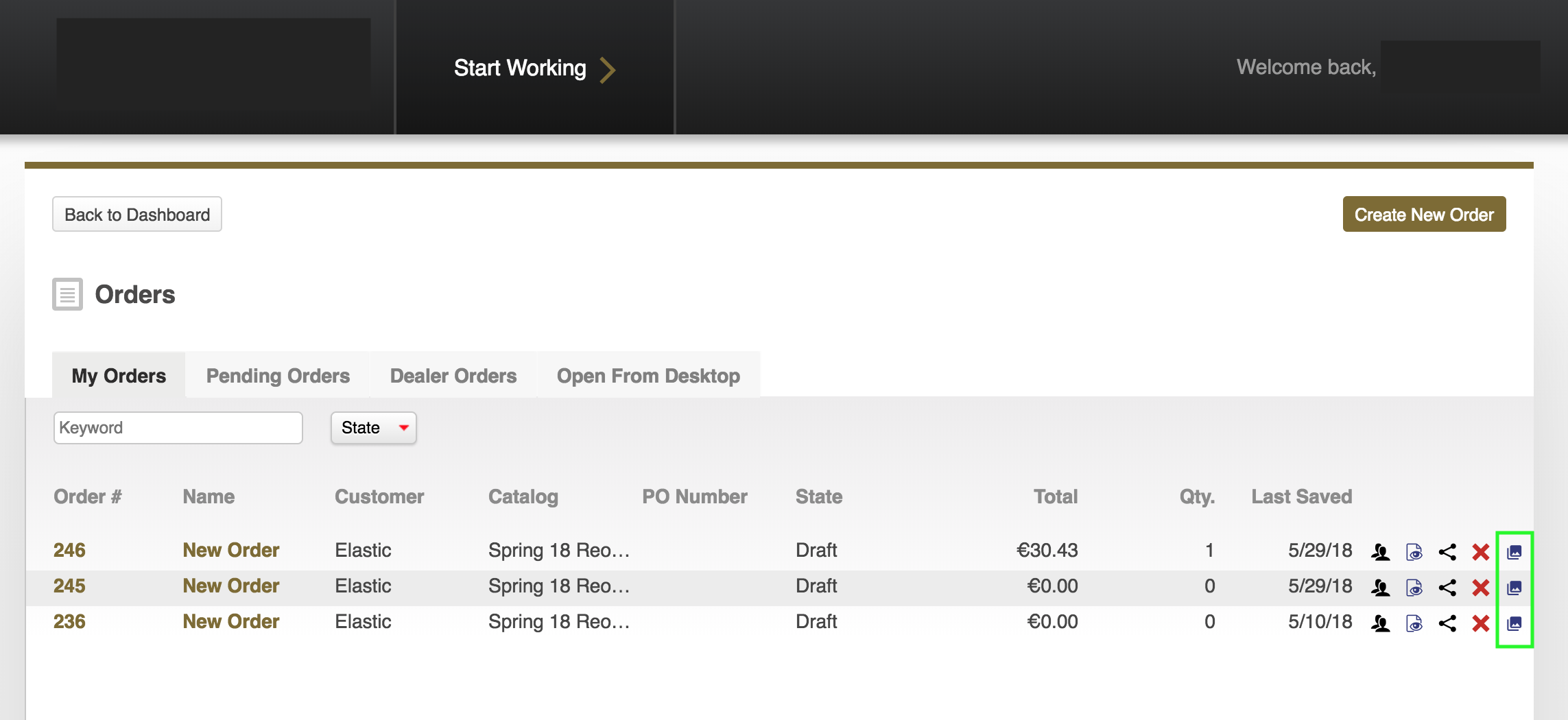Delete order 246 with the red X
Screen dimensions: 1568x720
[x=1481, y=551]
